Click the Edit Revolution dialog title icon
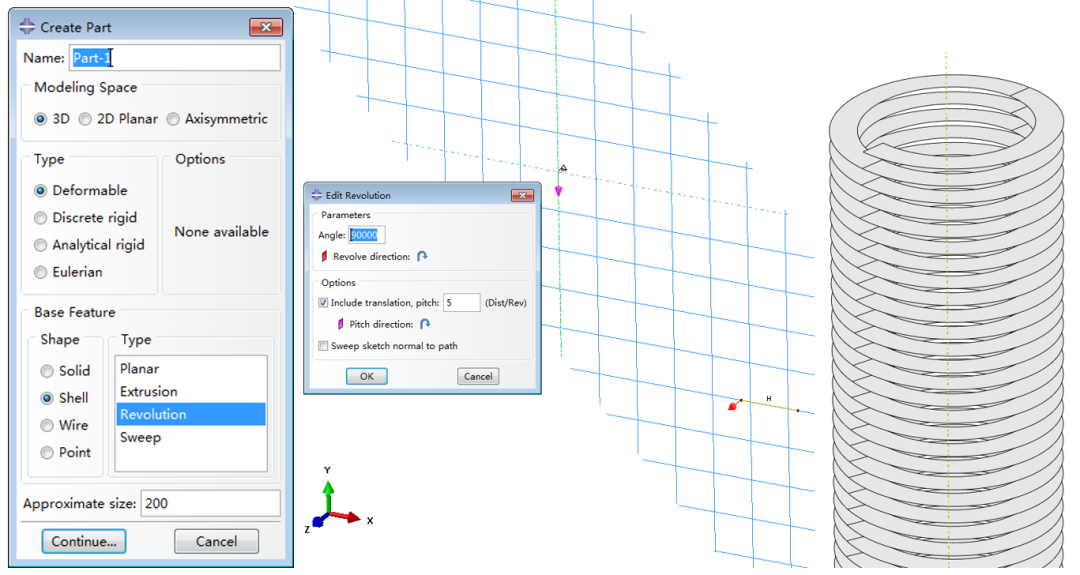The height and width of the screenshot is (575, 1080). click(x=317, y=195)
